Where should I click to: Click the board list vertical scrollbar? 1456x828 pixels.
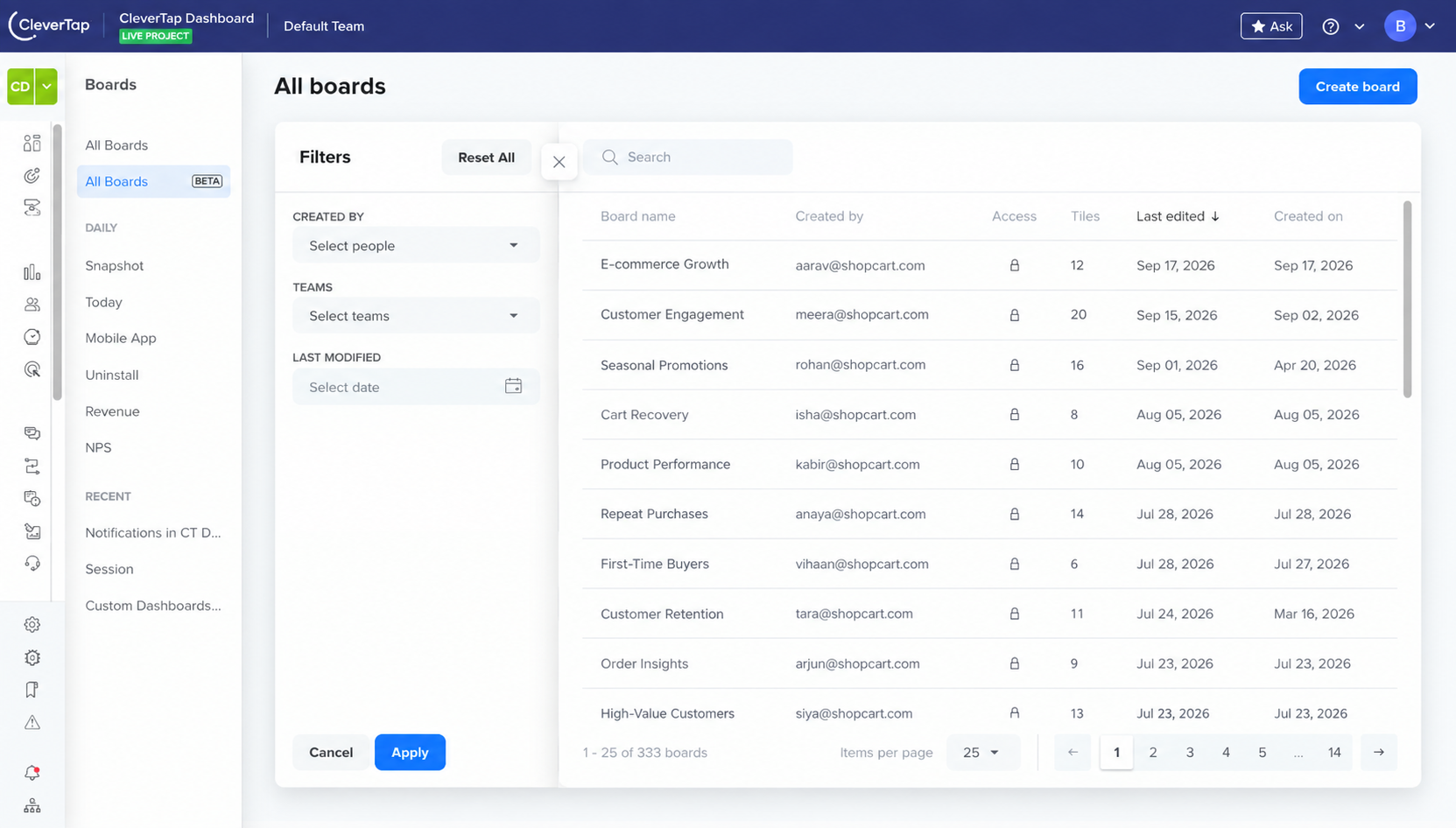[1407, 299]
